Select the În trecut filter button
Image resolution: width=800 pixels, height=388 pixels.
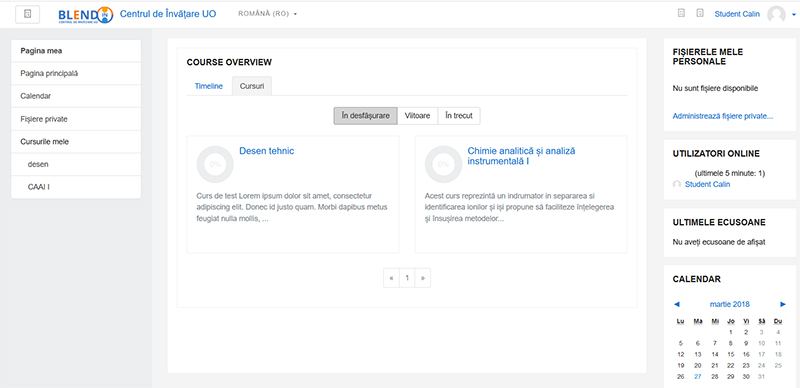tap(459, 116)
